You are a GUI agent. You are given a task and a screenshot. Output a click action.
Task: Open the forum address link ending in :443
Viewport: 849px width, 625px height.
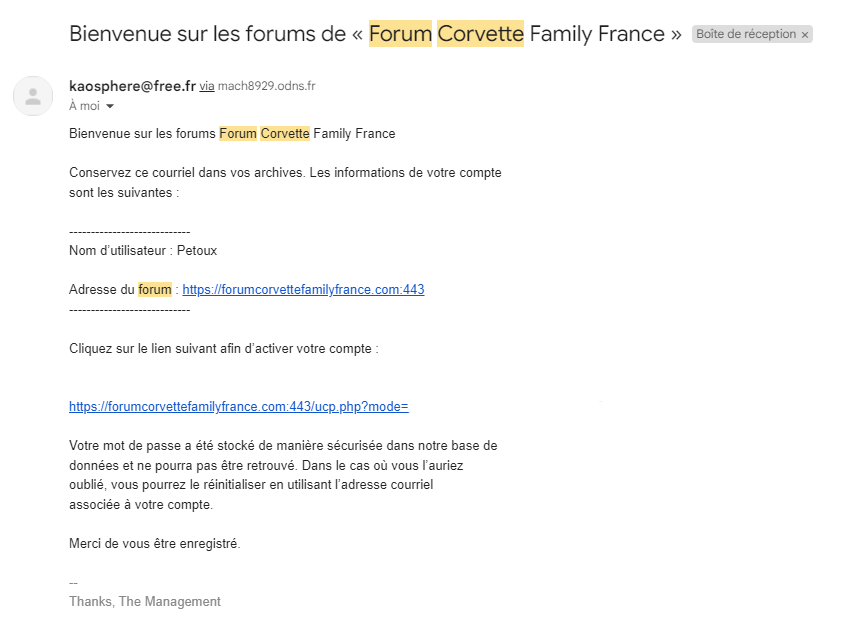coord(303,290)
